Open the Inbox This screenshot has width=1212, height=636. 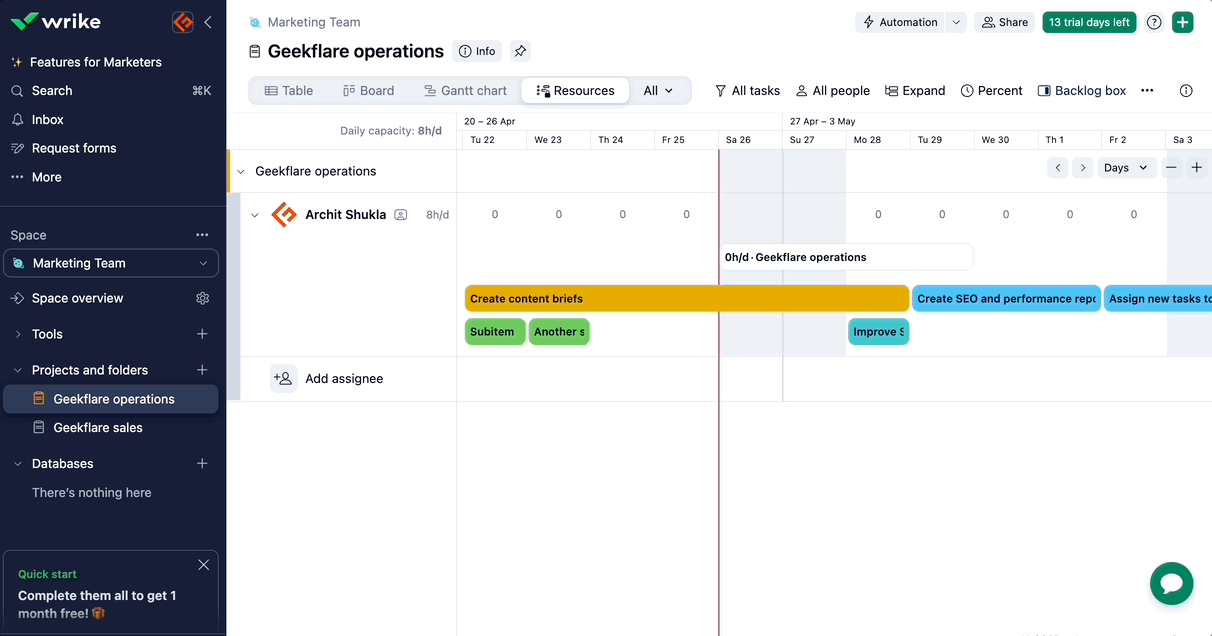47,120
